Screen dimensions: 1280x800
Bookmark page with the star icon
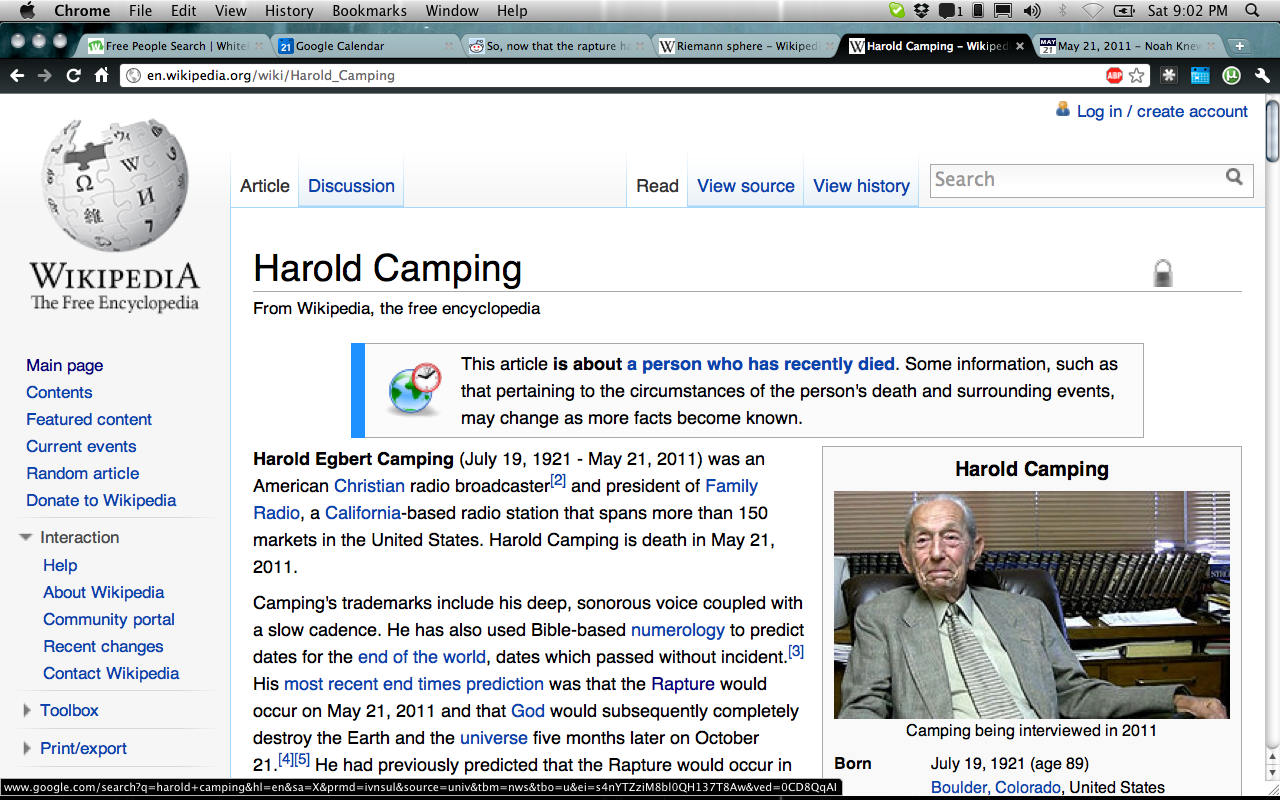pyautogui.click(x=1137, y=75)
